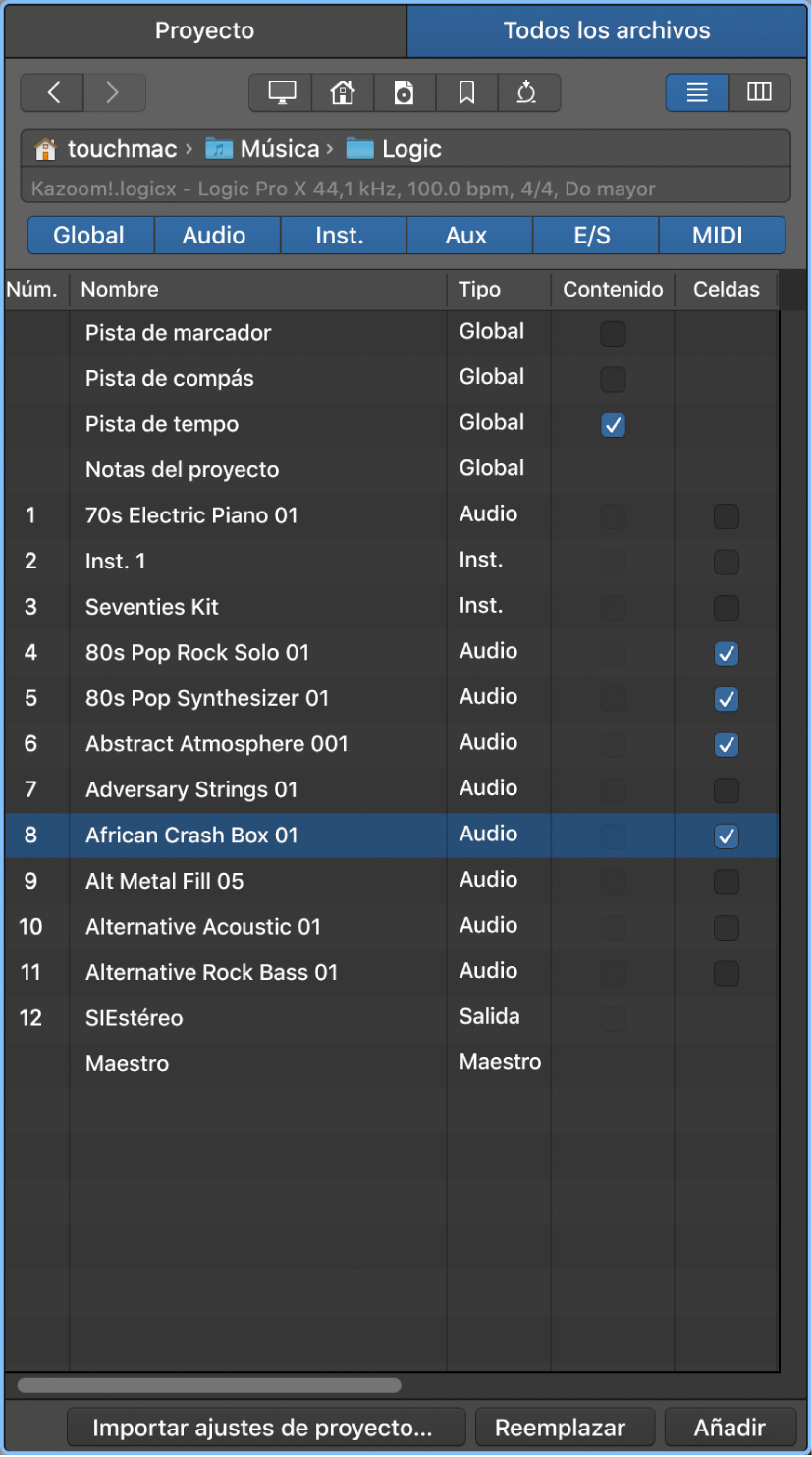Open the project folder icon

(x=405, y=92)
